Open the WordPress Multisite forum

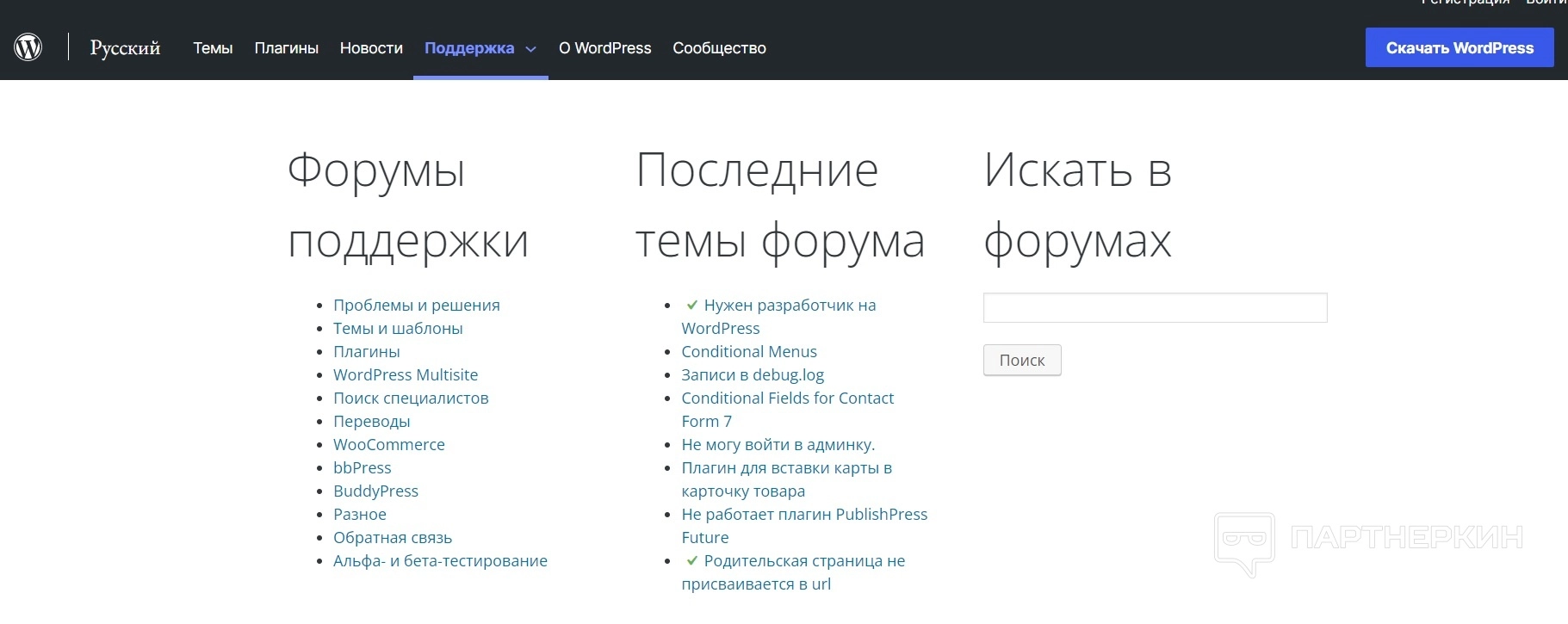(x=406, y=374)
